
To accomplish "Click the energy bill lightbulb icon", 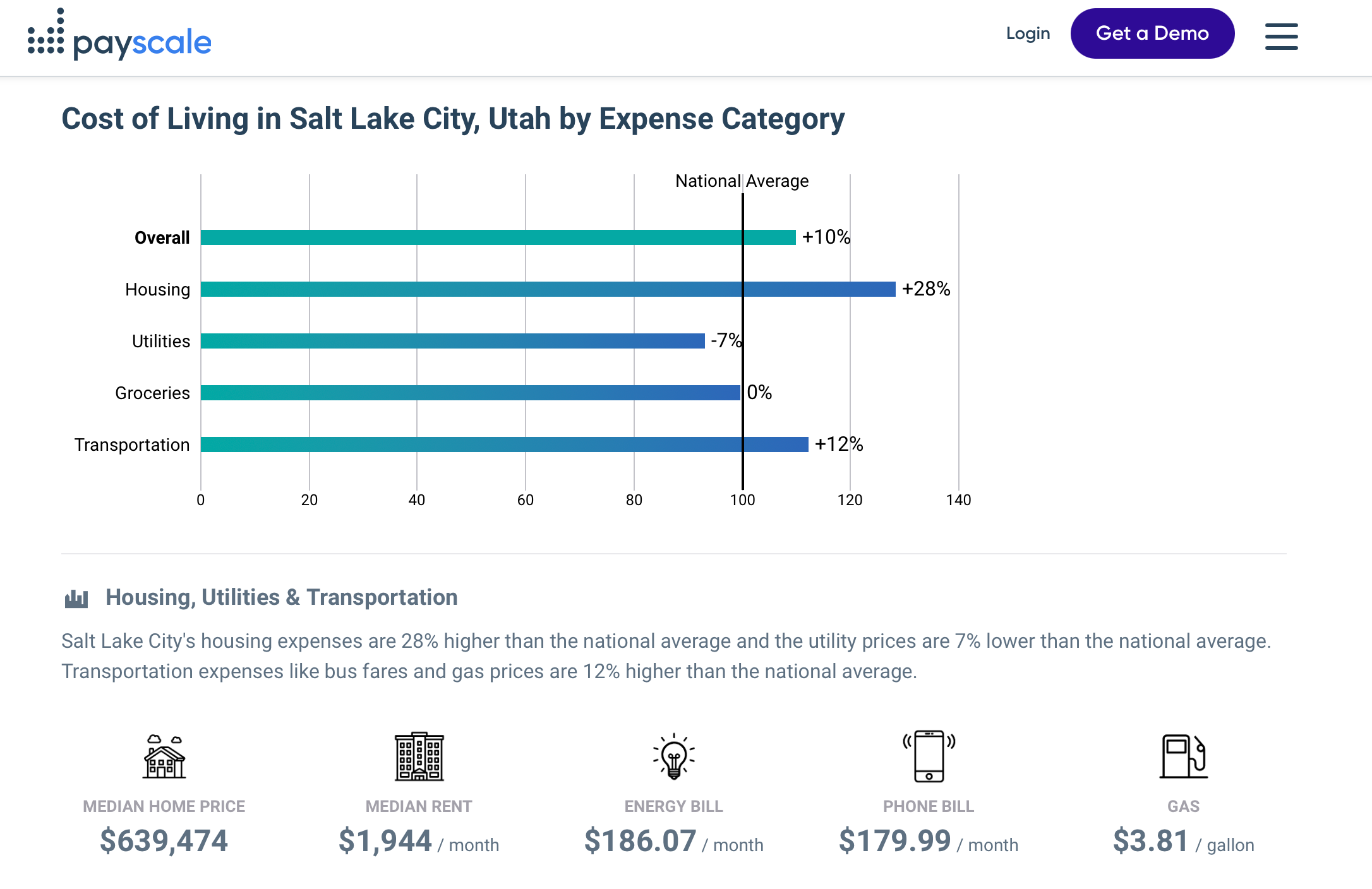I will point(673,756).
